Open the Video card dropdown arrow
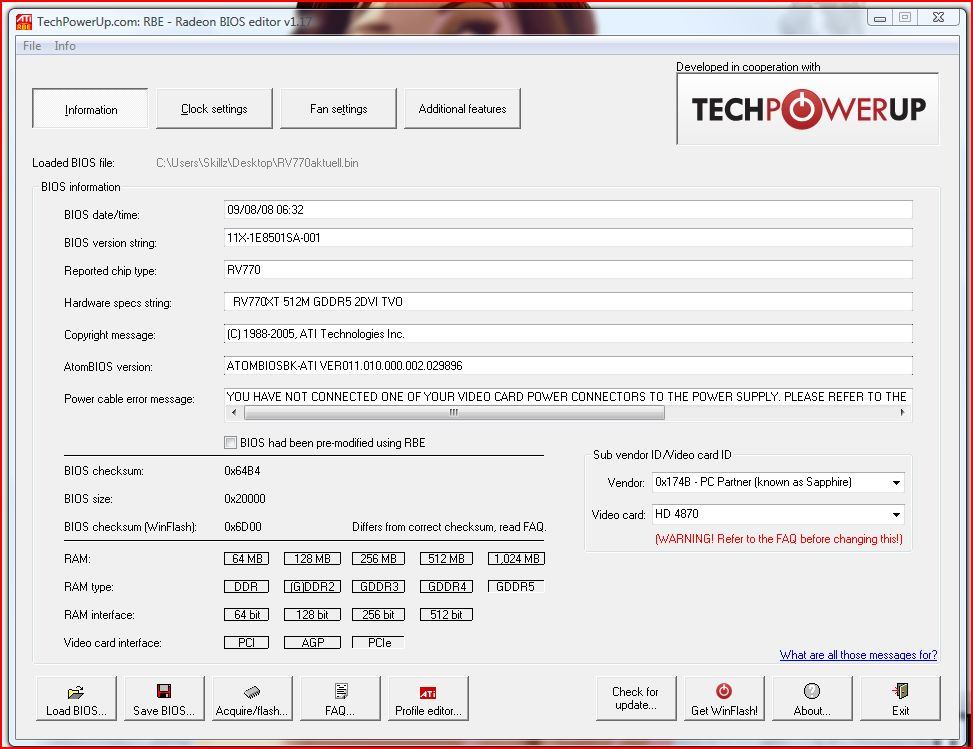Image resolution: width=973 pixels, height=749 pixels. 896,514
